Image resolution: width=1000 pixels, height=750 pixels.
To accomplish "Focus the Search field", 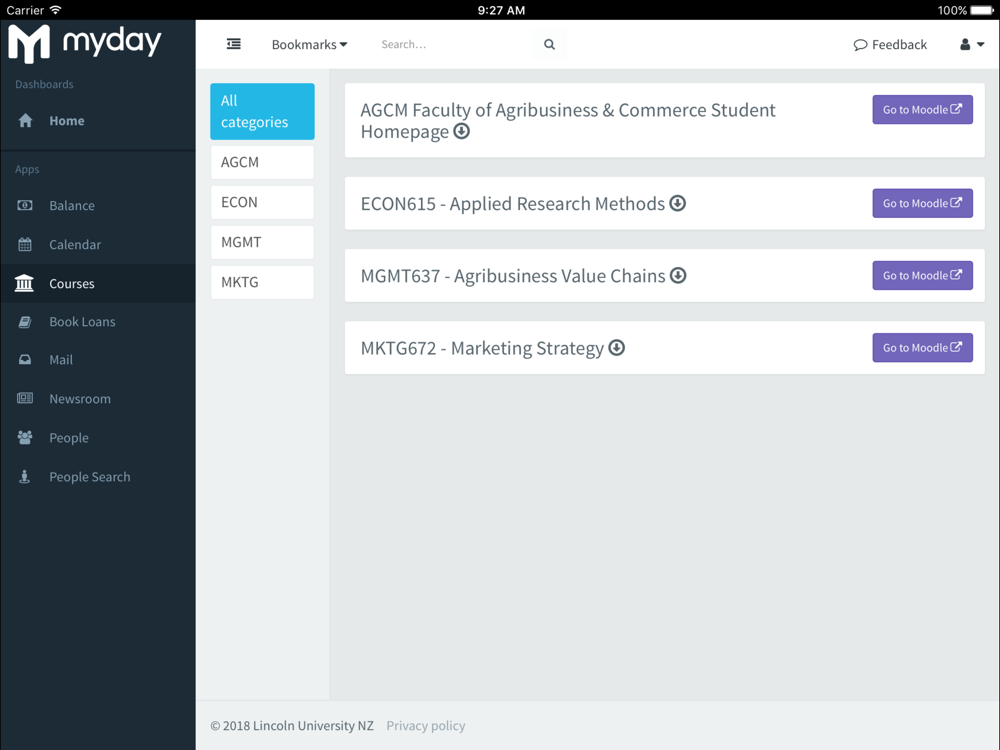I will (455, 44).
